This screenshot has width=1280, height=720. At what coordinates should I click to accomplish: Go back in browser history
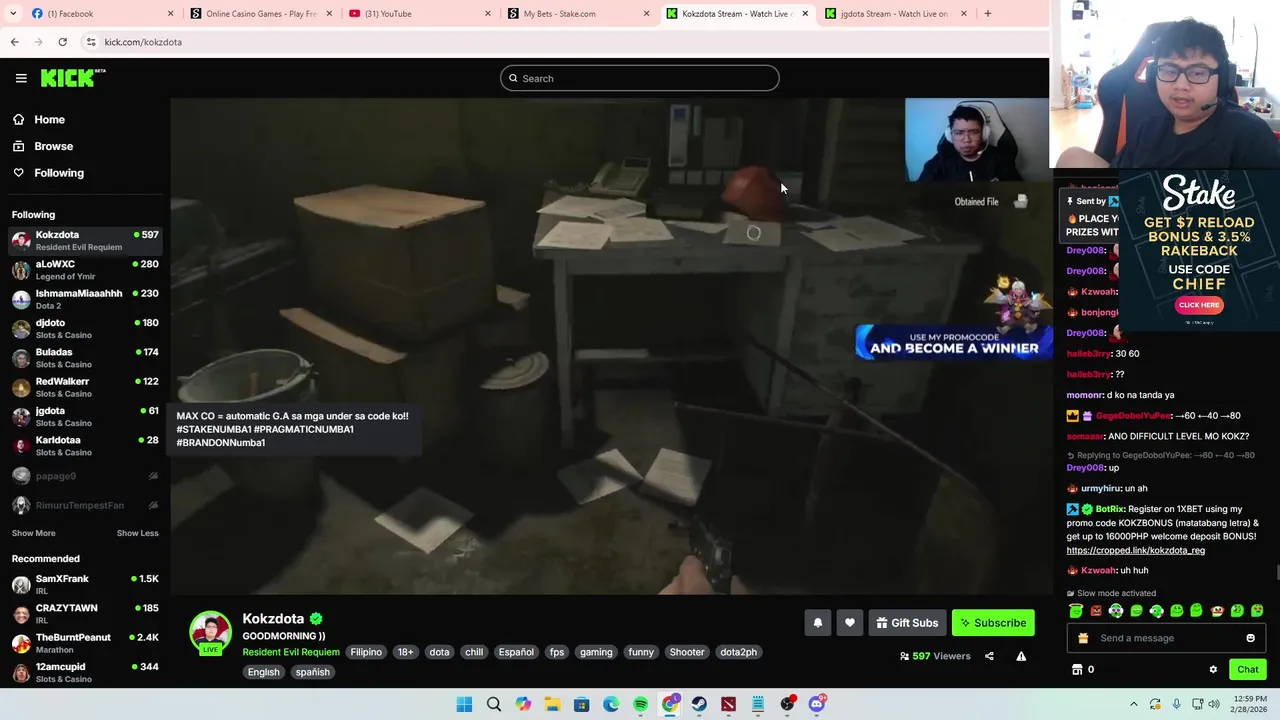pyautogui.click(x=14, y=42)
